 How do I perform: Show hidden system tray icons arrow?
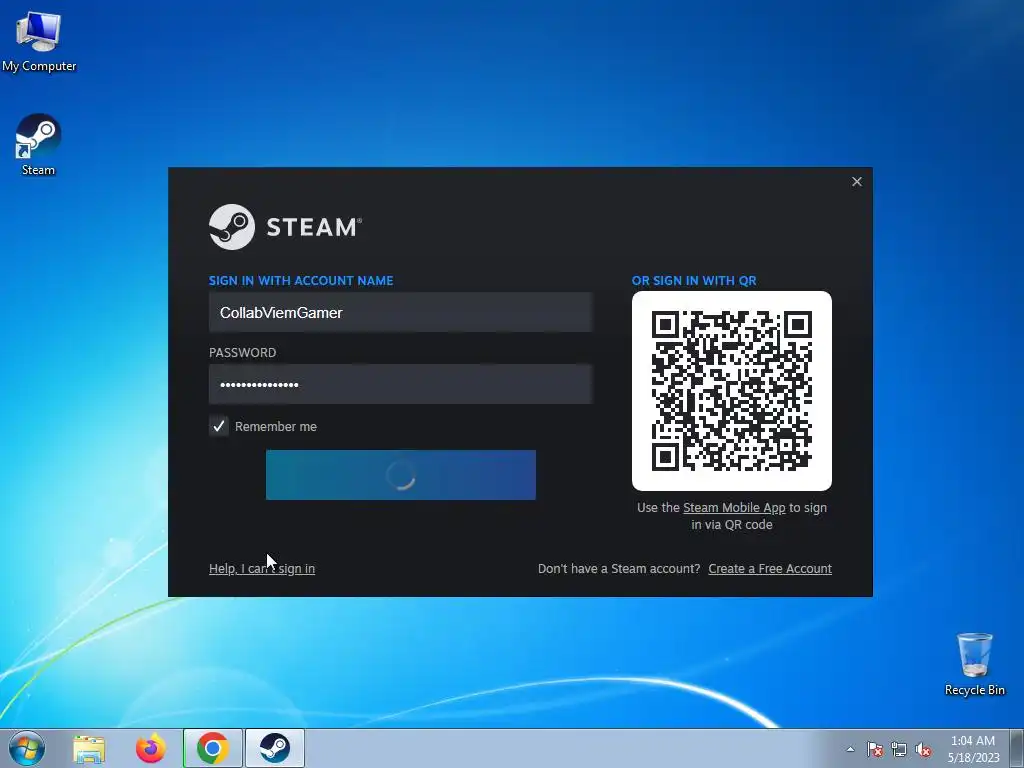[x=850, y=749]
